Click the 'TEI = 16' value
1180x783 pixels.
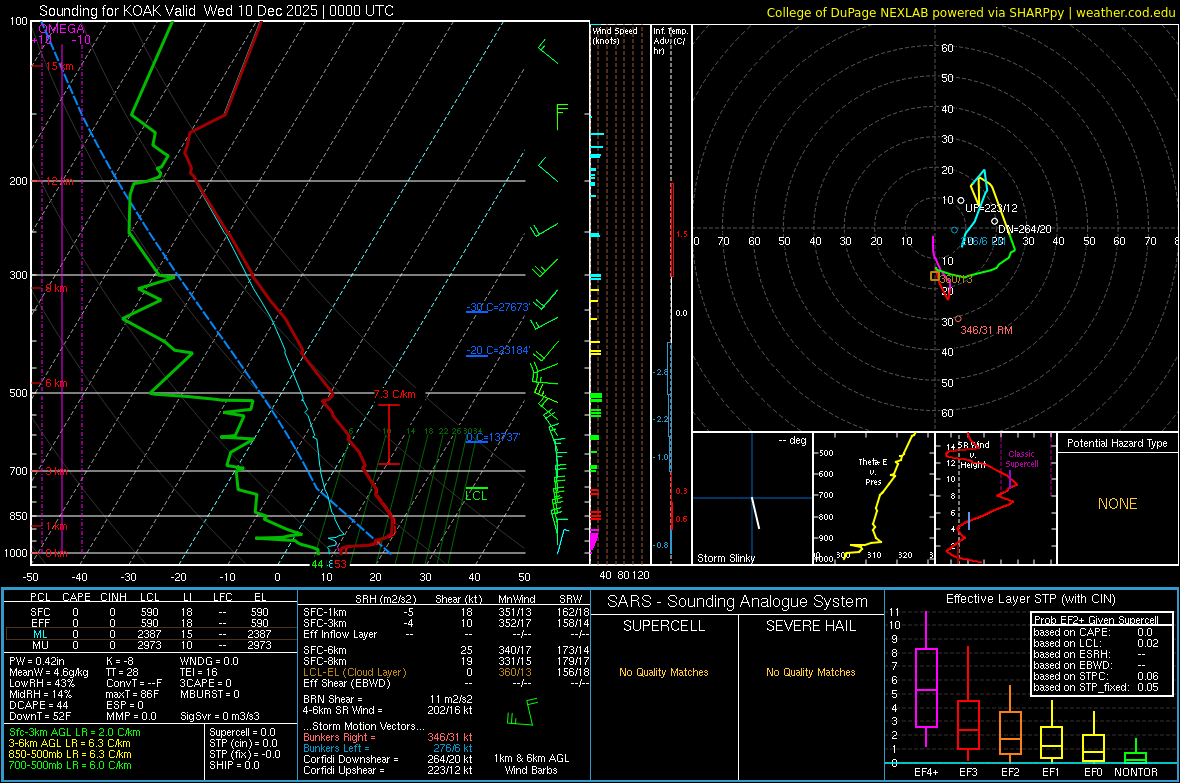pos(199,672)
